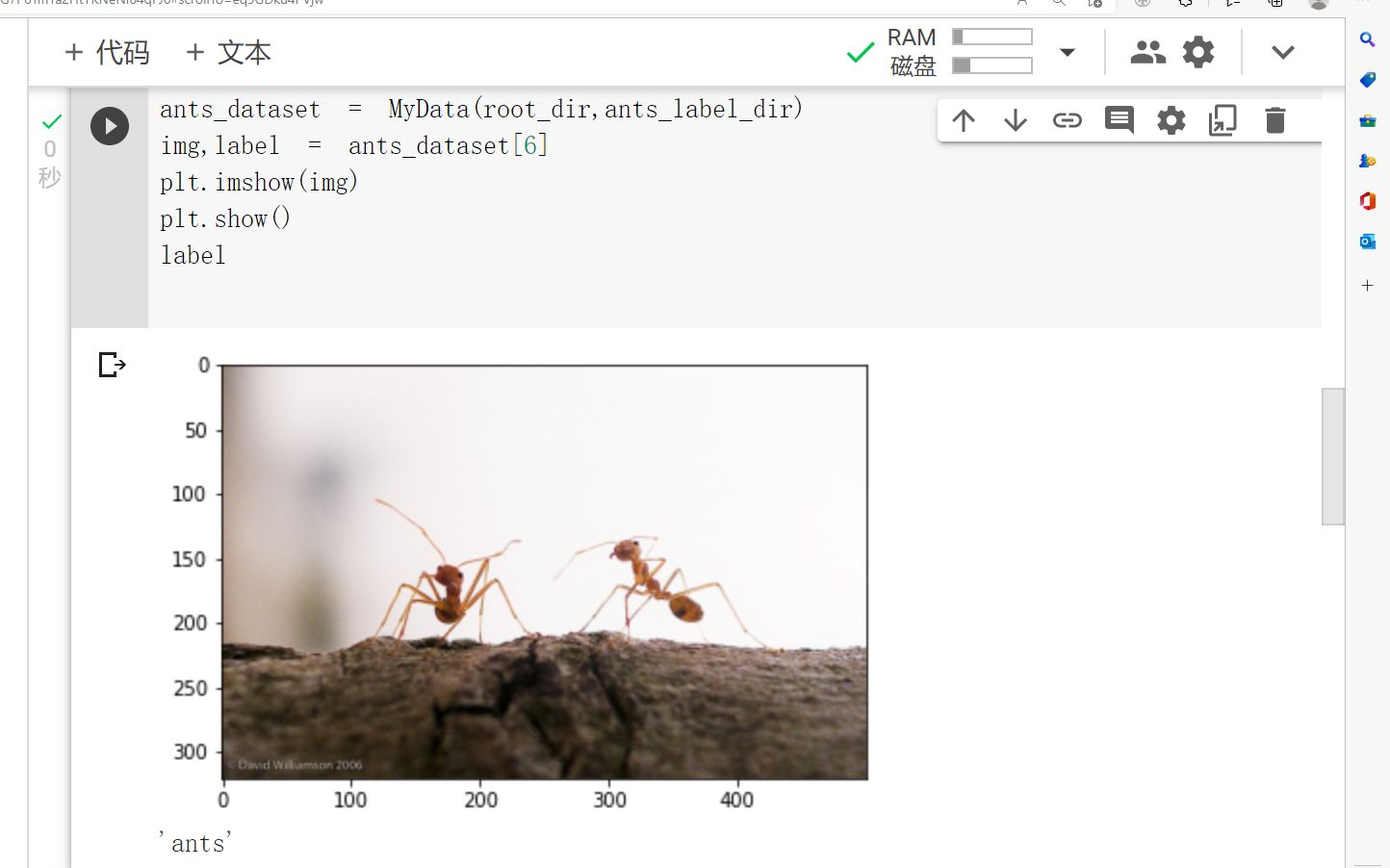Mirror cell in tab icon
1390x868 pixels.
[1223, 120]
